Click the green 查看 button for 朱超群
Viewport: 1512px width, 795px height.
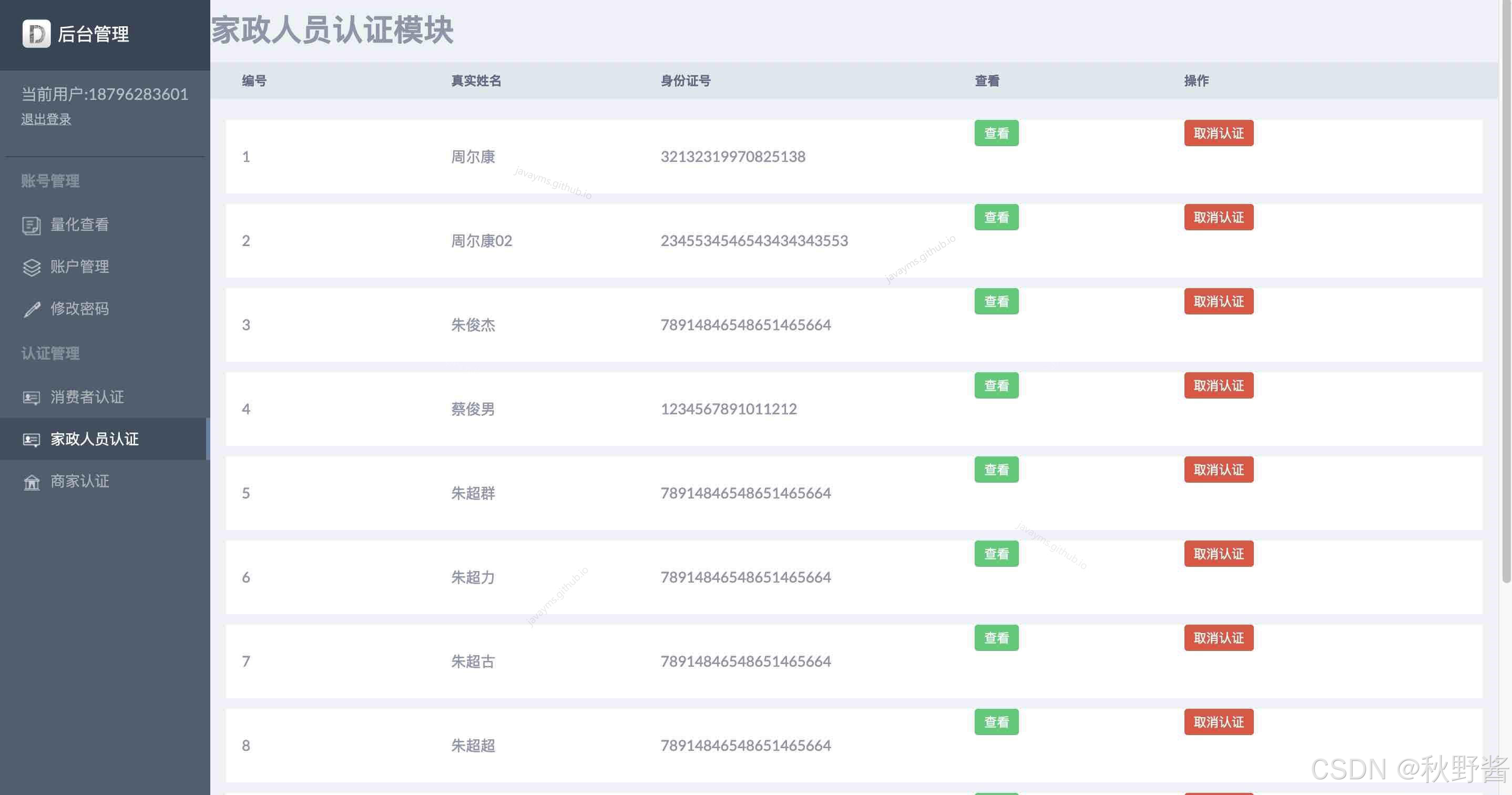pyautogui.click(x=996, y=470)
